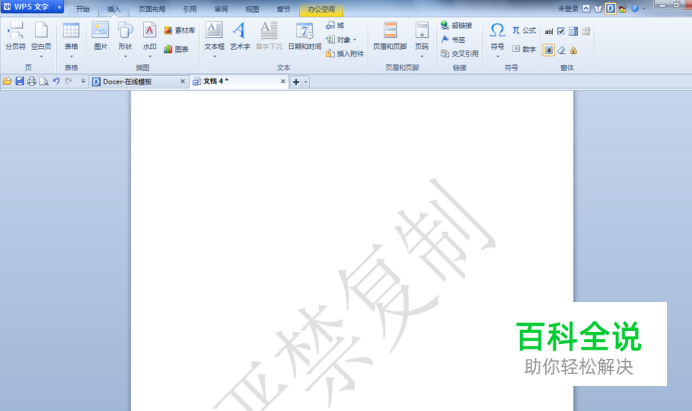Save the document with the floppy icon
692x411 pixels.
19,81
